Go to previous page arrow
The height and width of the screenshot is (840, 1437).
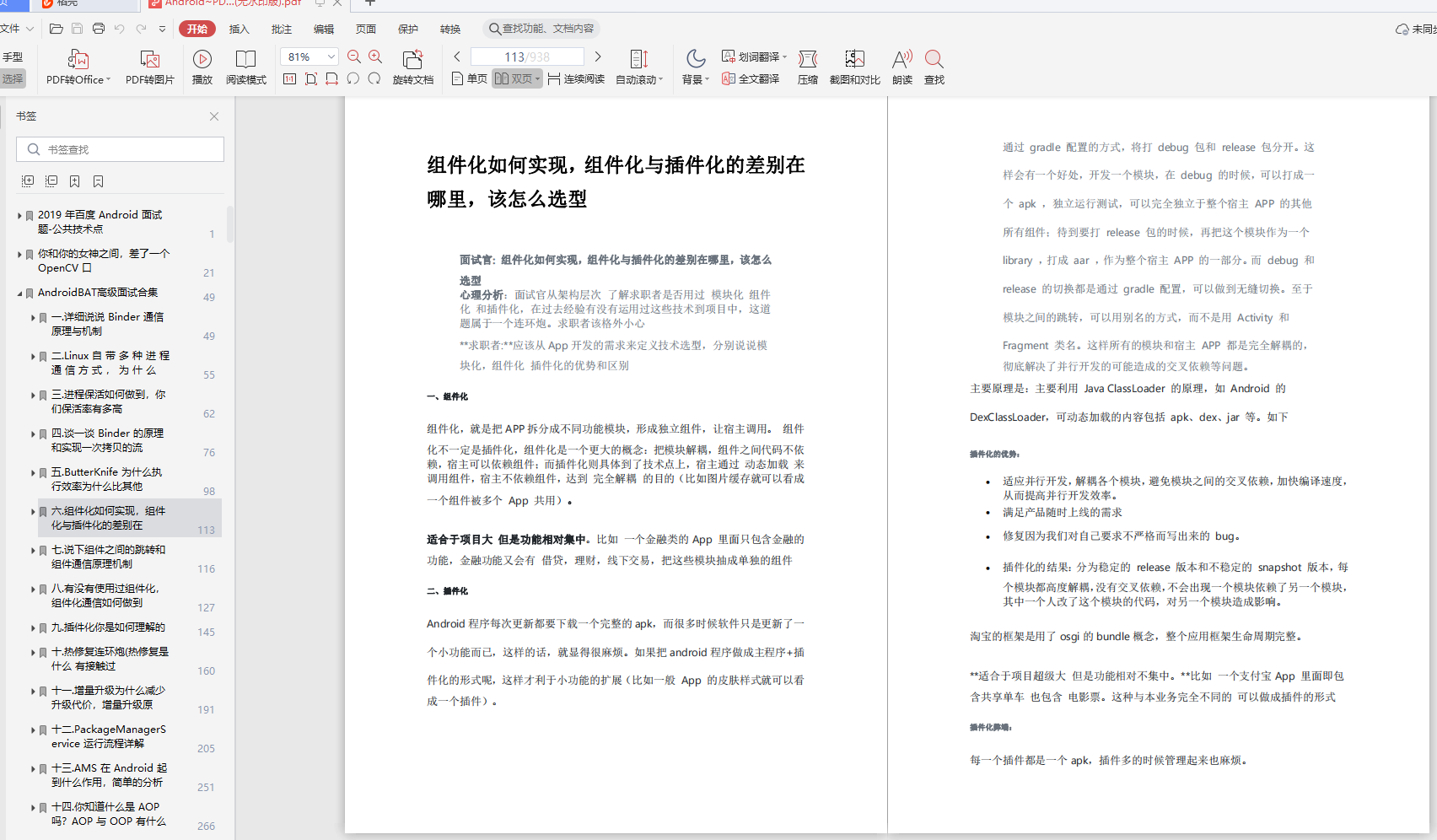coord(457,57)
